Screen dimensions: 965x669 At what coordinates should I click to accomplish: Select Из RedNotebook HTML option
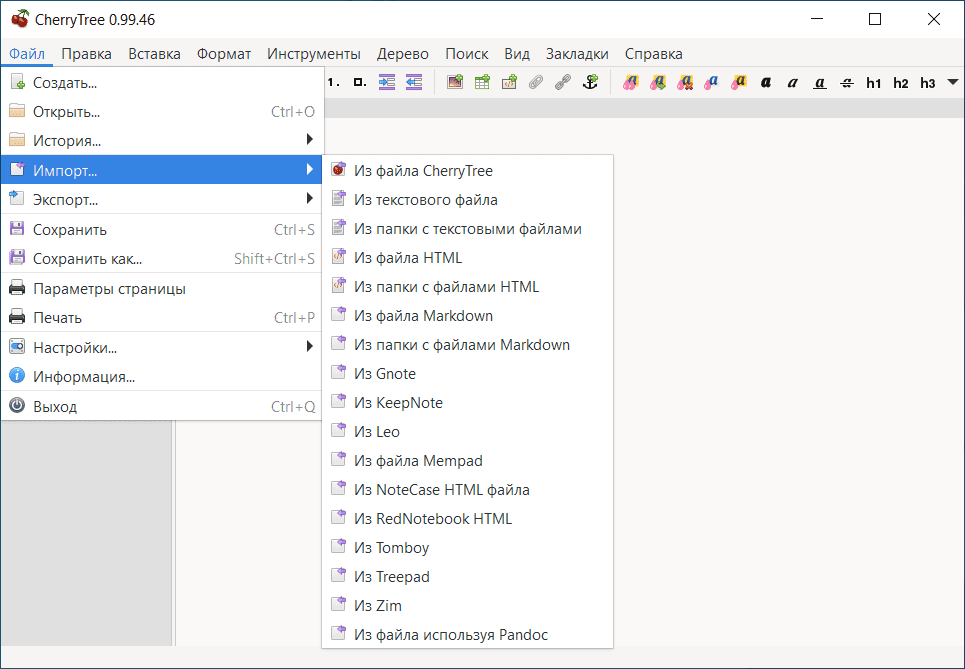coord(468,518)
